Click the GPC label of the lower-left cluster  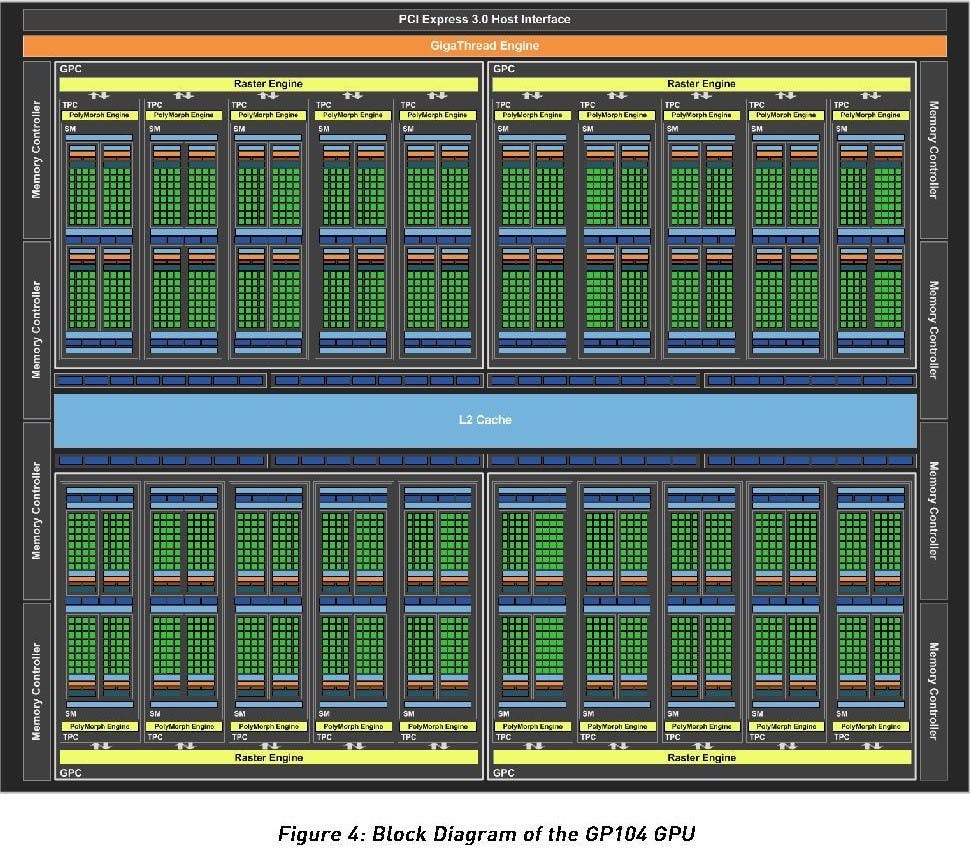pyautogui.click(x=71, y=773)
